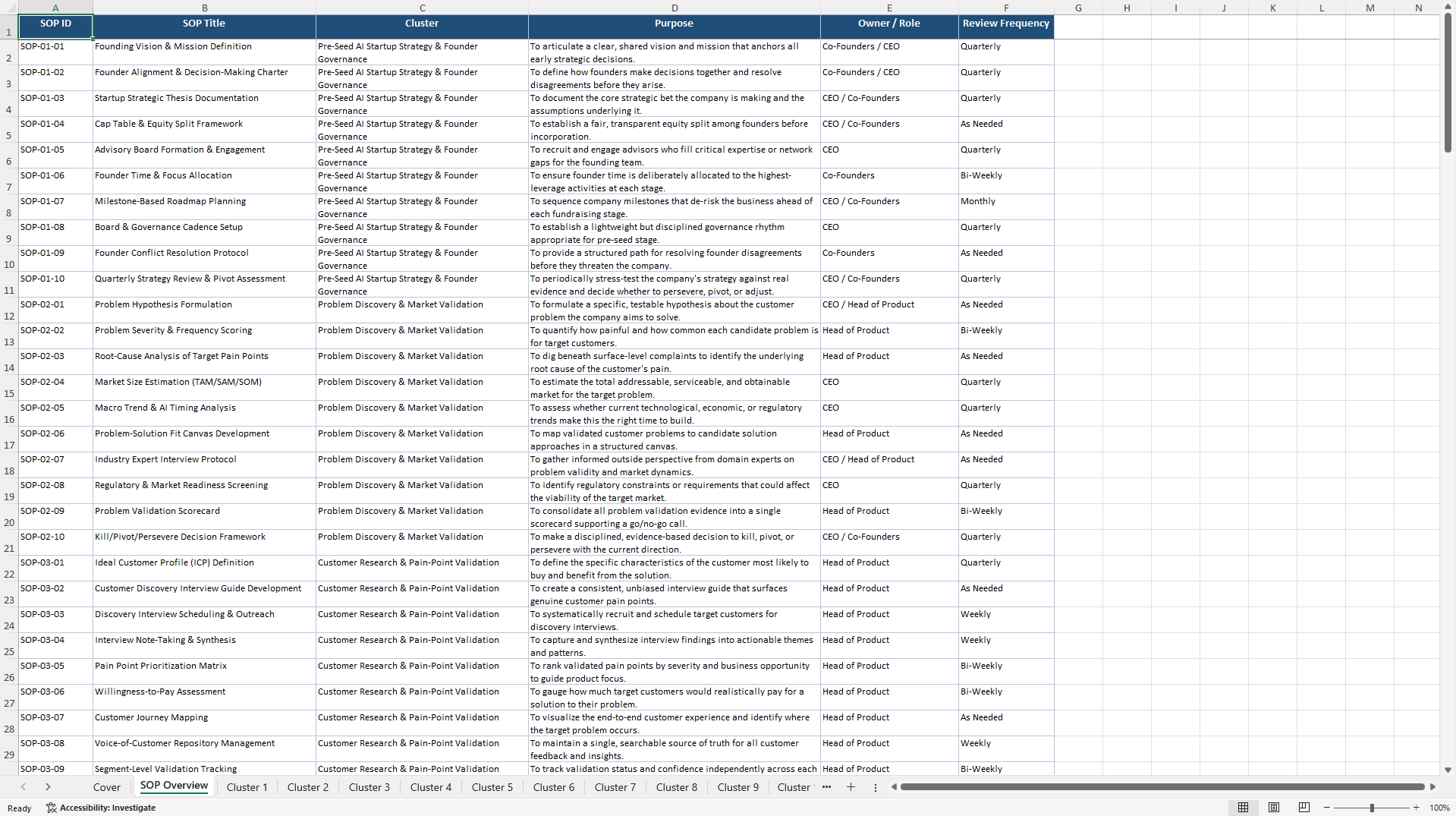Select Advisory Board Formation & Engagement cell

tap(204, 156)
